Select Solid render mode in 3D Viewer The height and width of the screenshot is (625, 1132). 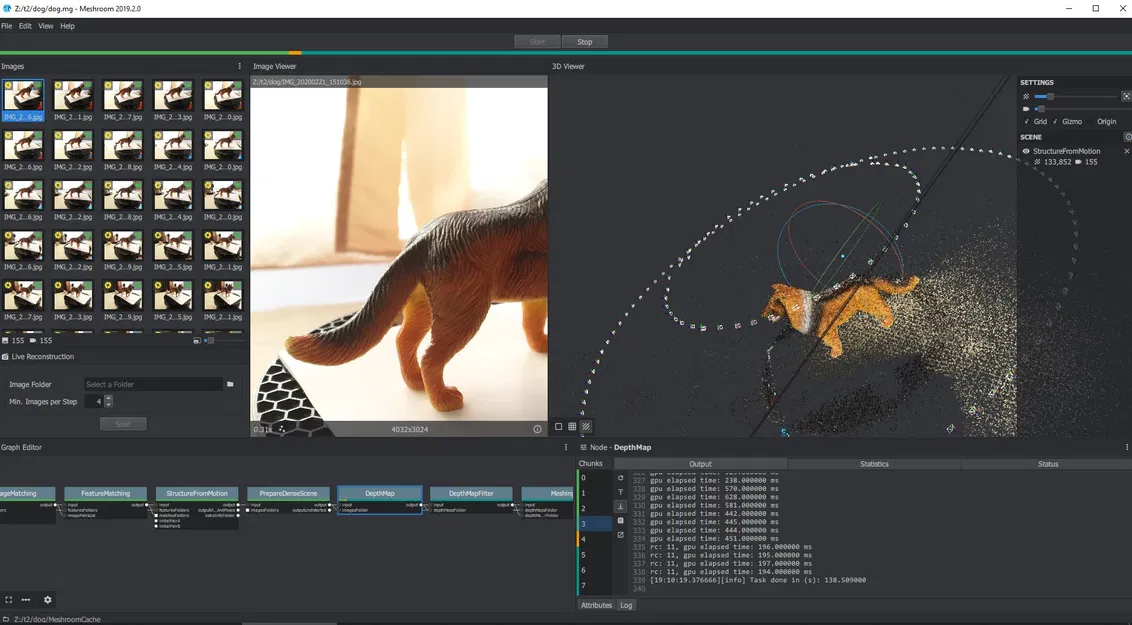[558, 427]
